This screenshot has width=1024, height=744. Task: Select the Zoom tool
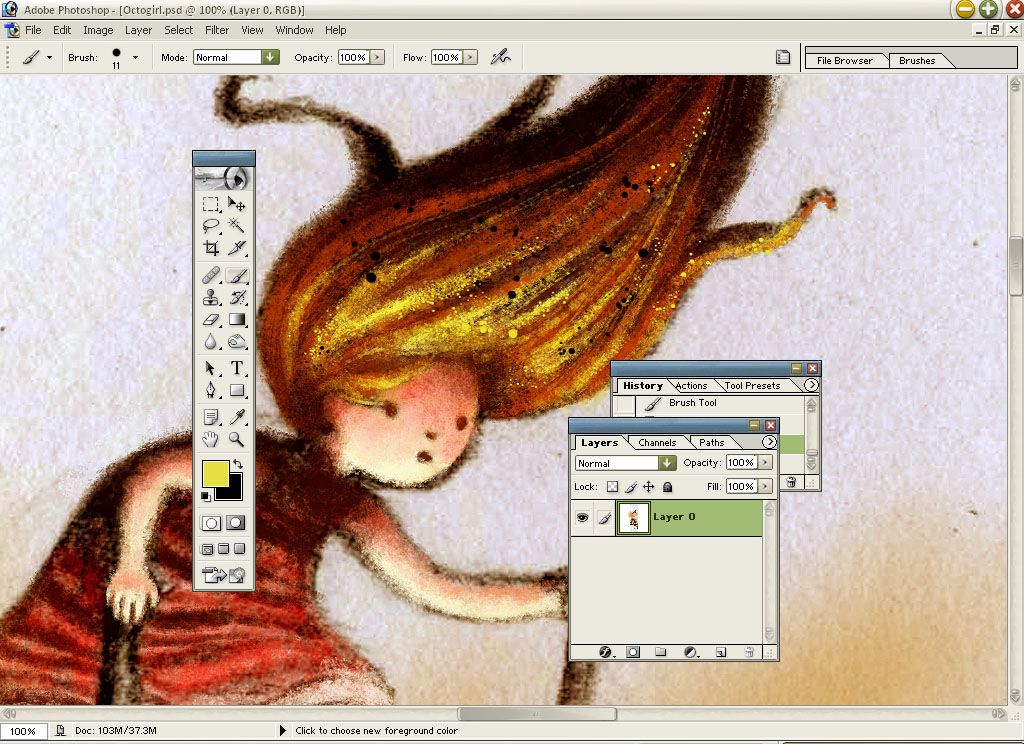(x=236, y=439)
